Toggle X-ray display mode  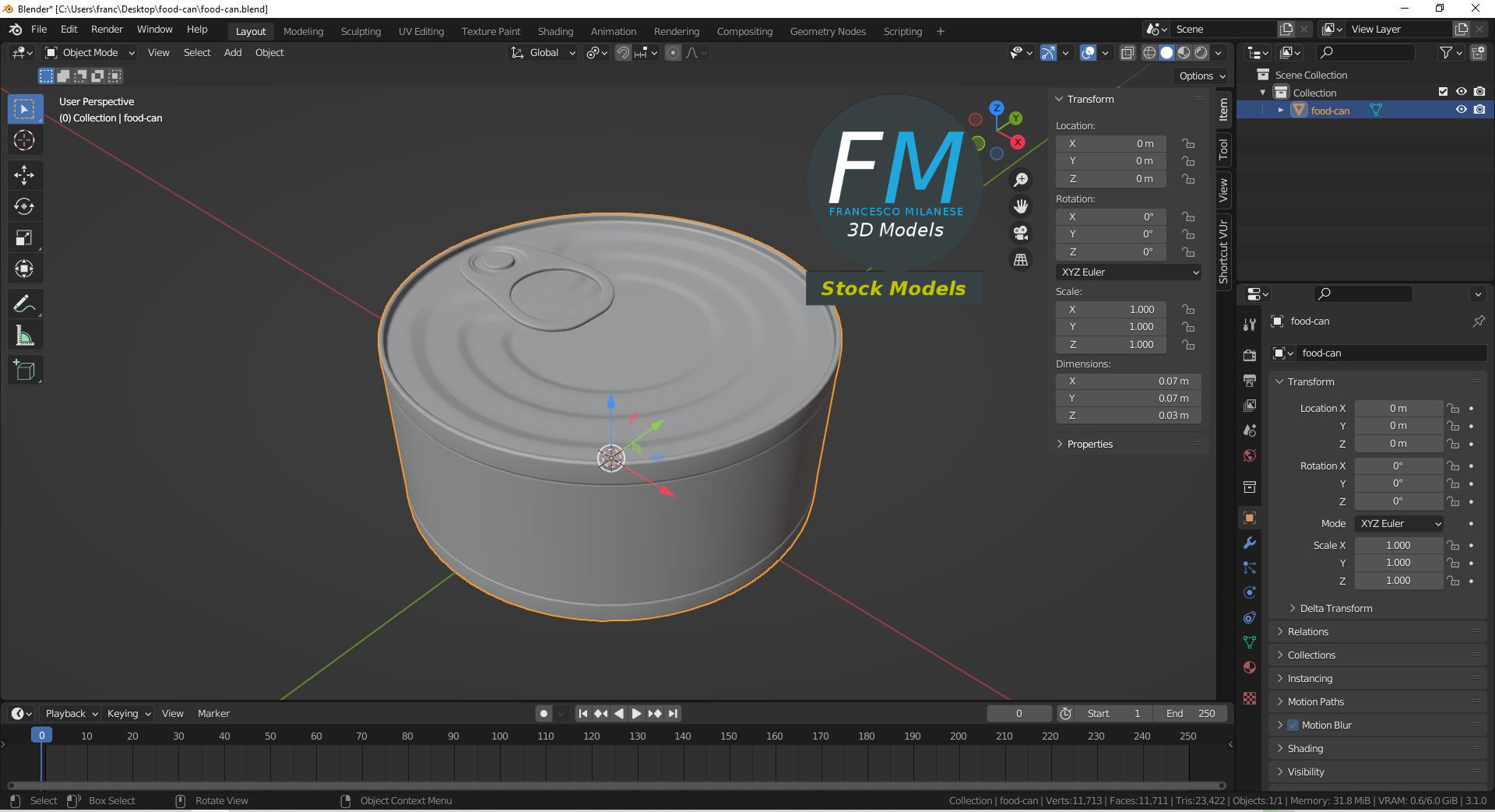click(x=1127, y=53)
